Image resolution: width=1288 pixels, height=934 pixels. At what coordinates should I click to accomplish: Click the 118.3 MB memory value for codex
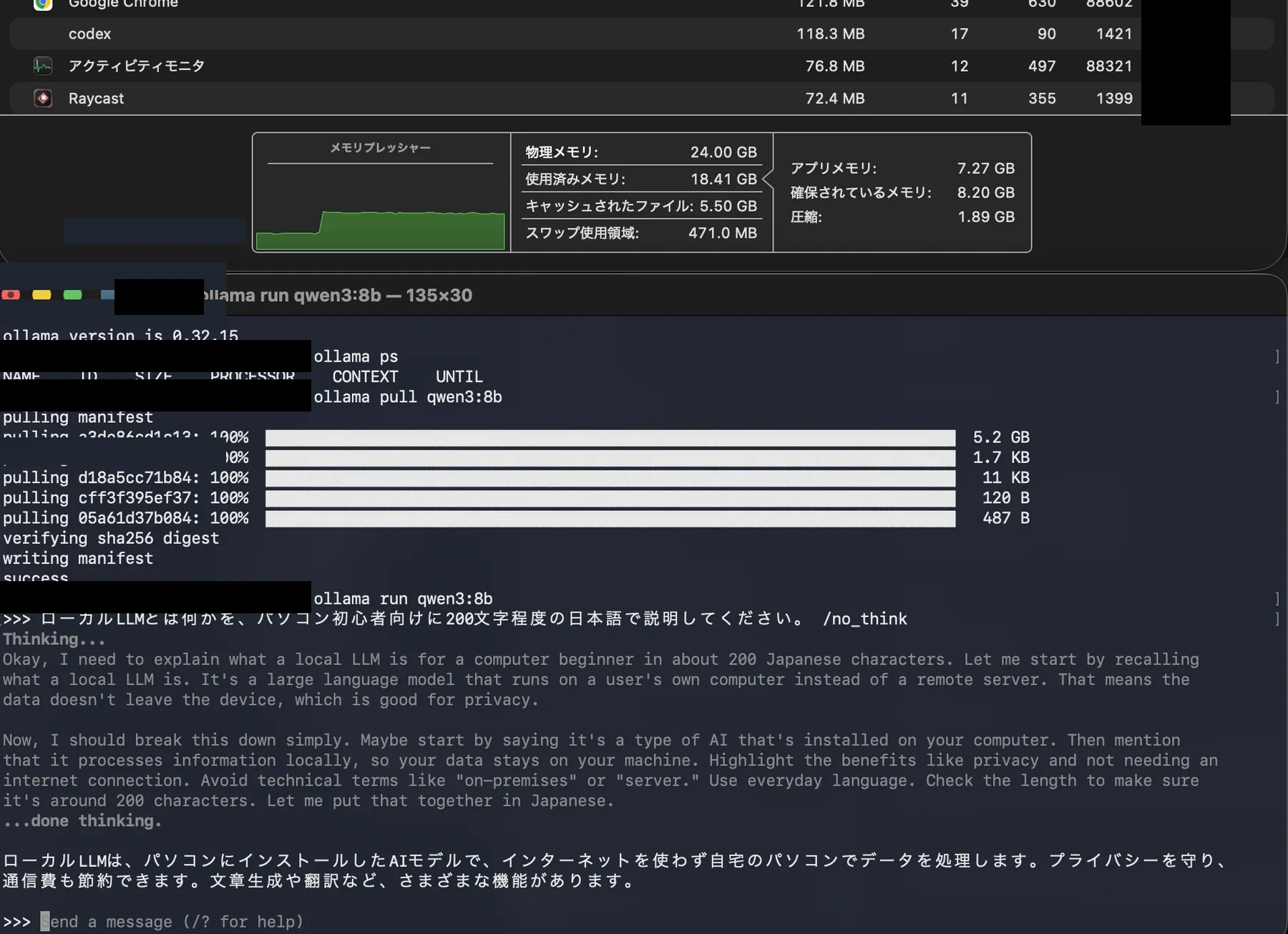830,34
